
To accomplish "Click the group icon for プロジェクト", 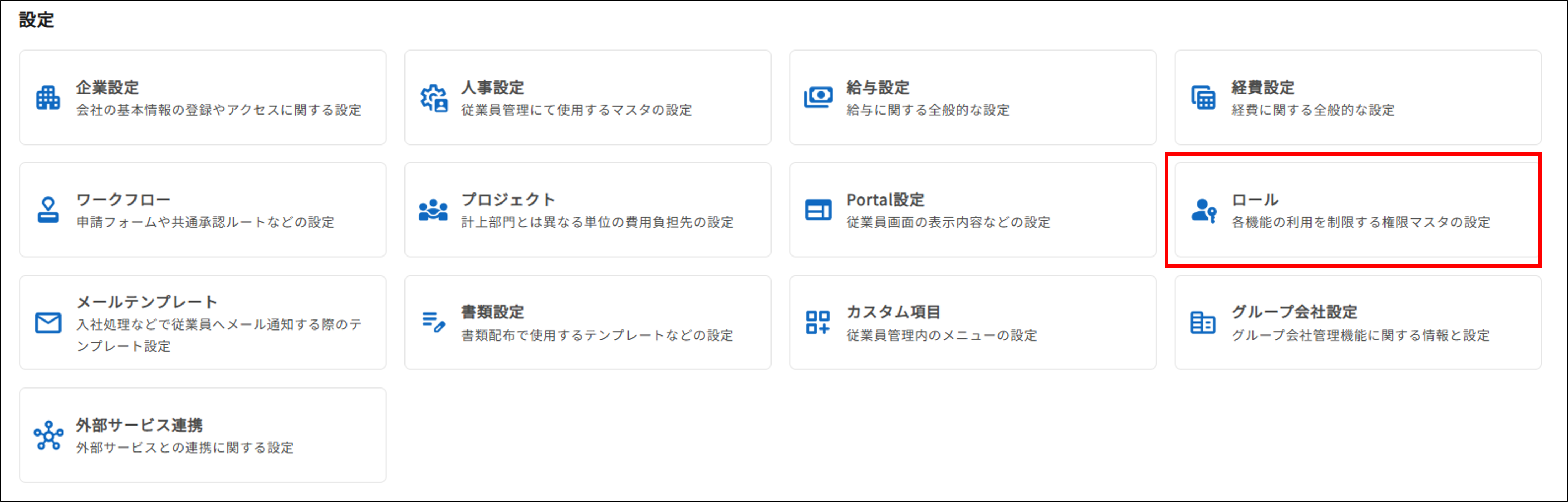I will pyautogui.click(x=433, y=210).
